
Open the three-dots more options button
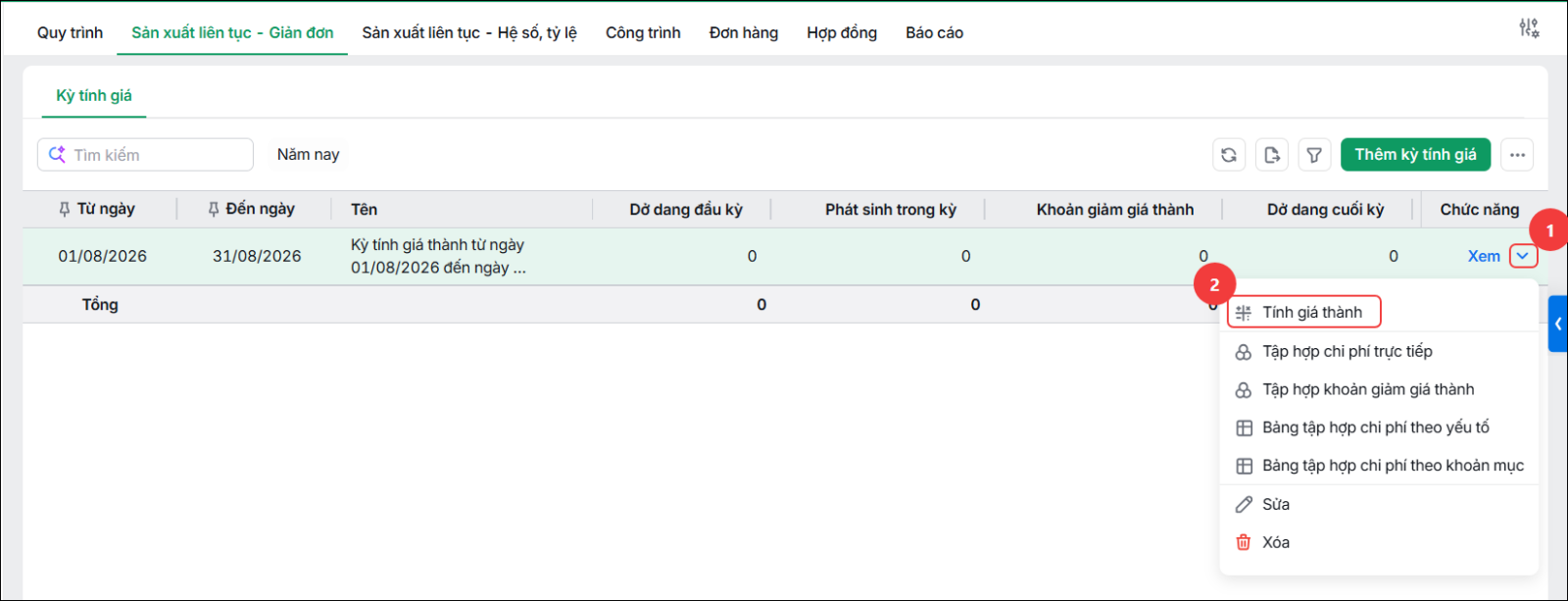click(1517, 155)
